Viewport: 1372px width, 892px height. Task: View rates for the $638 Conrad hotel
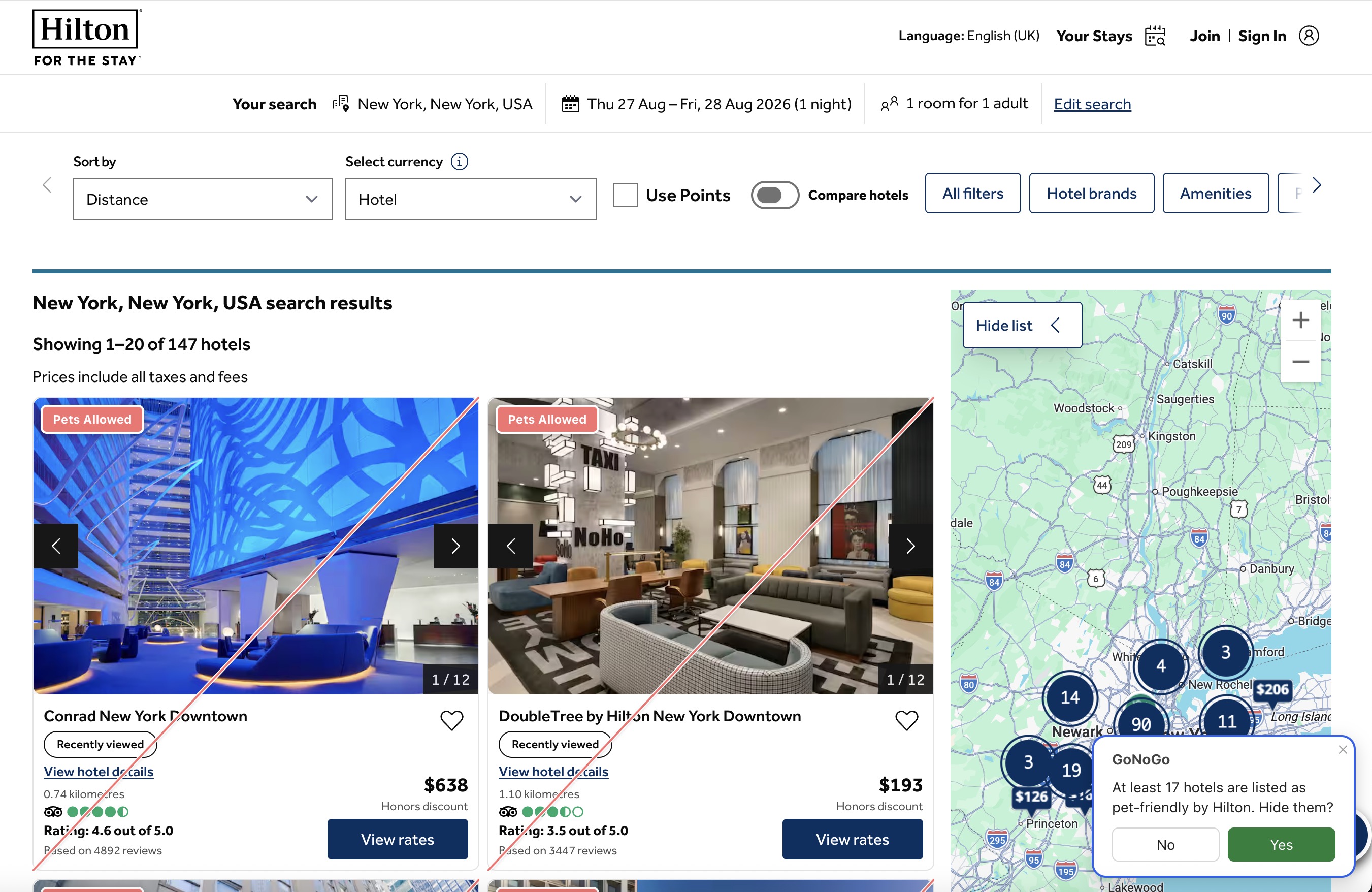(397, 839)
